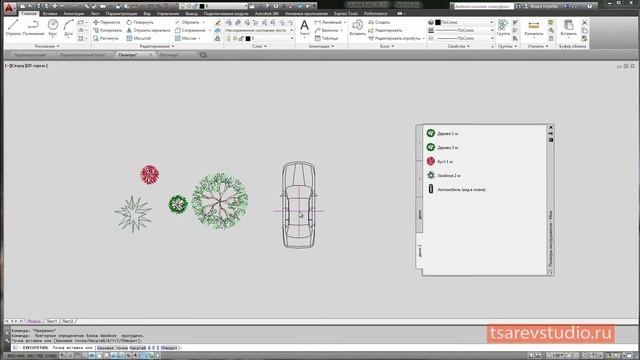This screenshot has width=640, height=360.
Task: Choose the Mirror (Отразить зеркально) command
Action: point(148,30)
